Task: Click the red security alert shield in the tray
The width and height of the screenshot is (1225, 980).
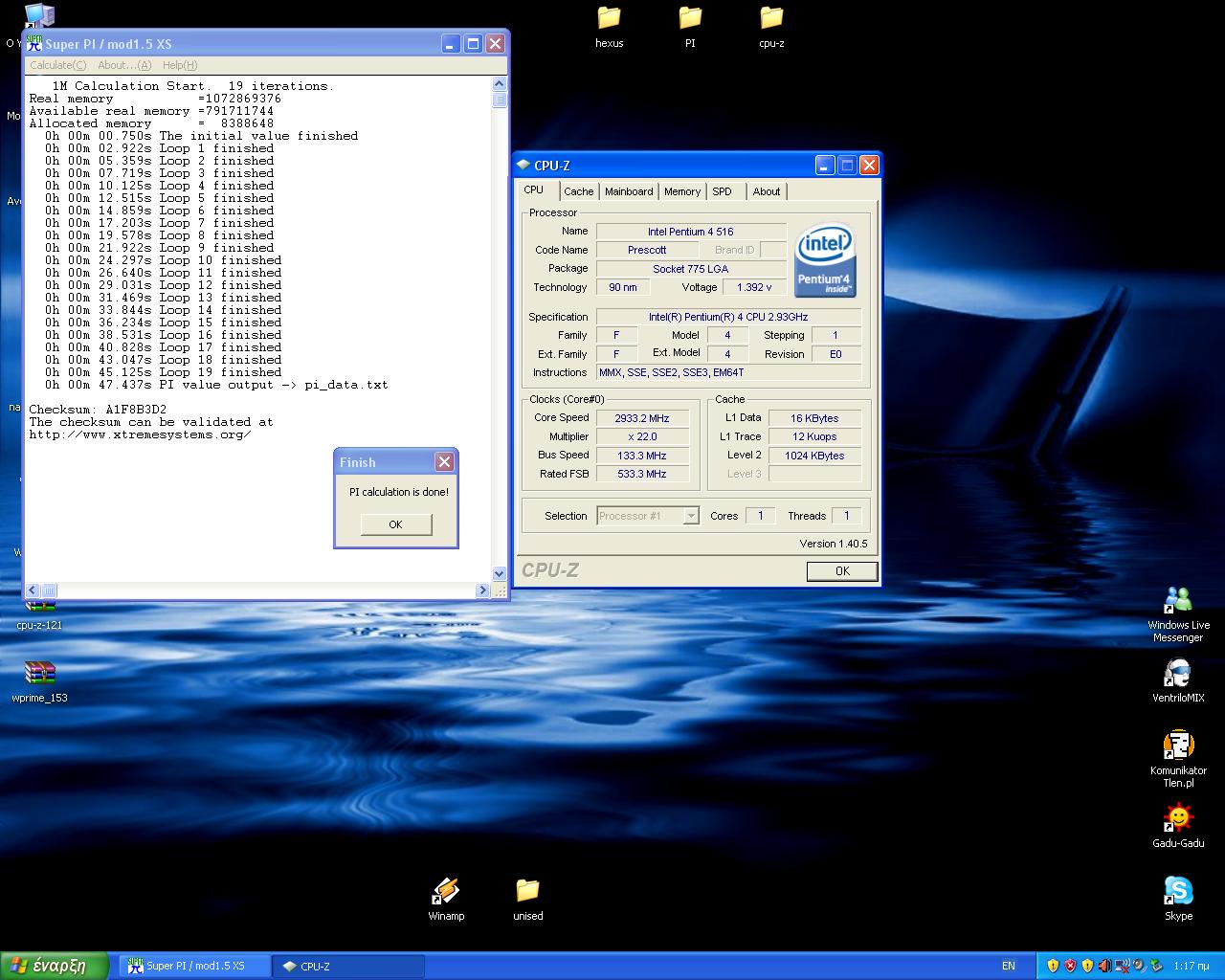Action: pyautogui.click(x=1070, y=966)
